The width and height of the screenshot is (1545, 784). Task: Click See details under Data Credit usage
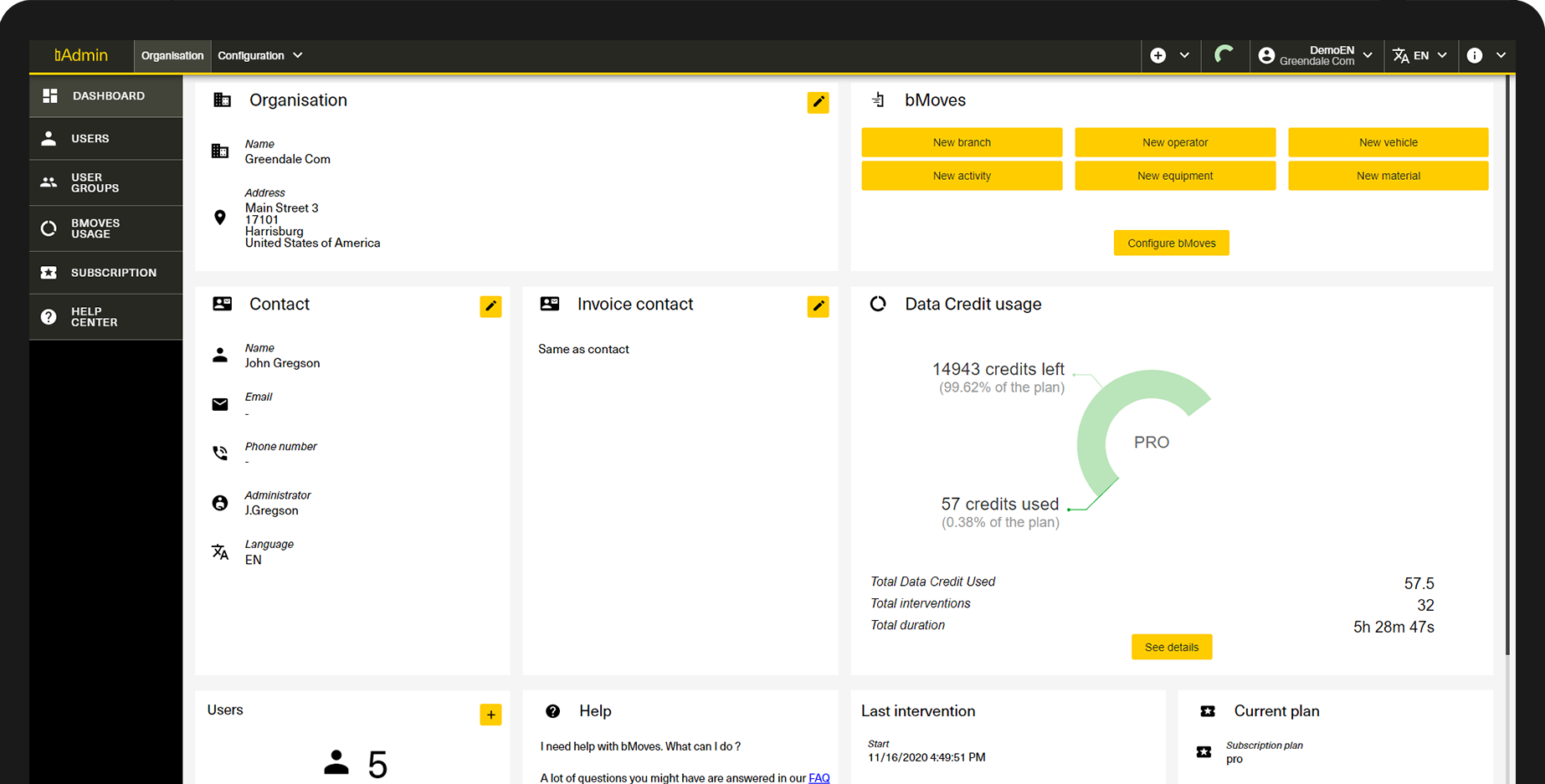pyautogui.click(x=1171, y=647)
